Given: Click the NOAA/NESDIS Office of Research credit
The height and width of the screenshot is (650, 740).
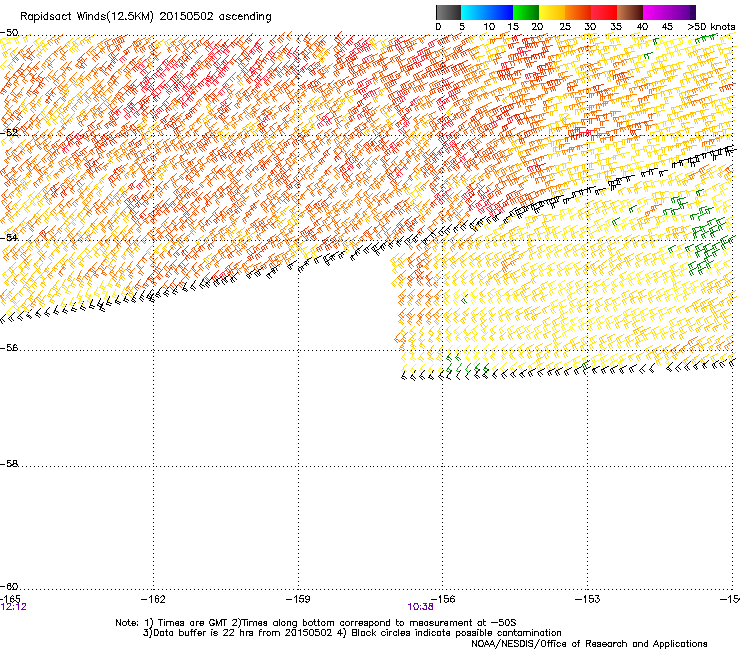Looking at the screenshot, I should [x=589, y=644].
